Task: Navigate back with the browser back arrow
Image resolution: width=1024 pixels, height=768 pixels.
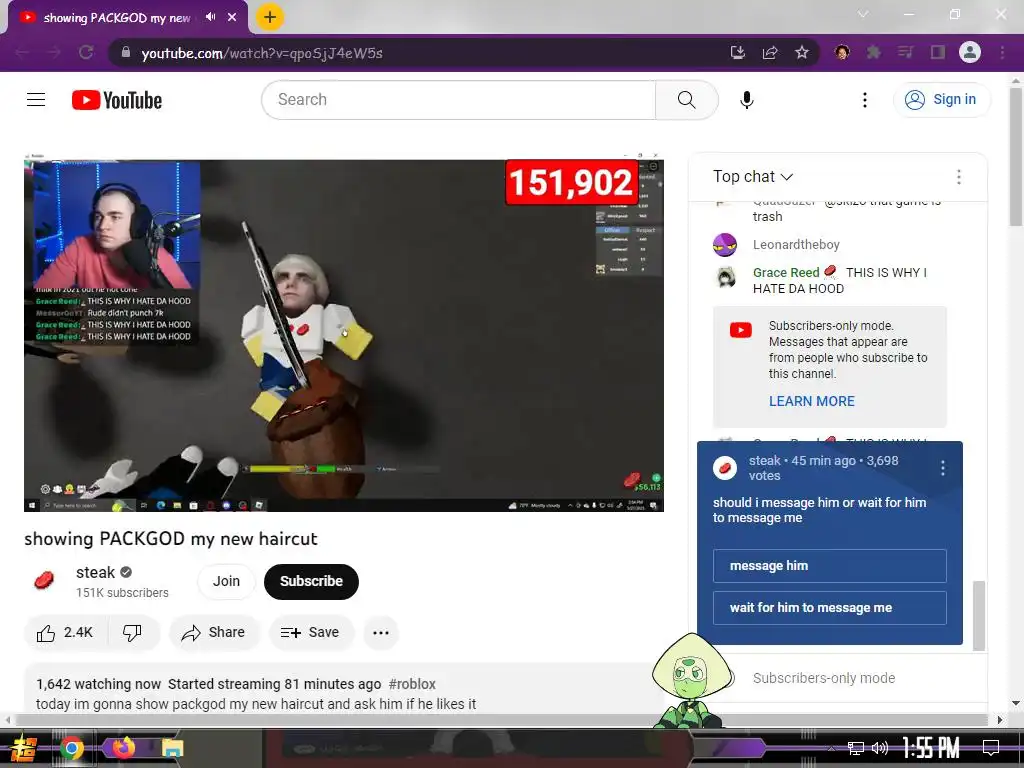Action: pos(22,52)
